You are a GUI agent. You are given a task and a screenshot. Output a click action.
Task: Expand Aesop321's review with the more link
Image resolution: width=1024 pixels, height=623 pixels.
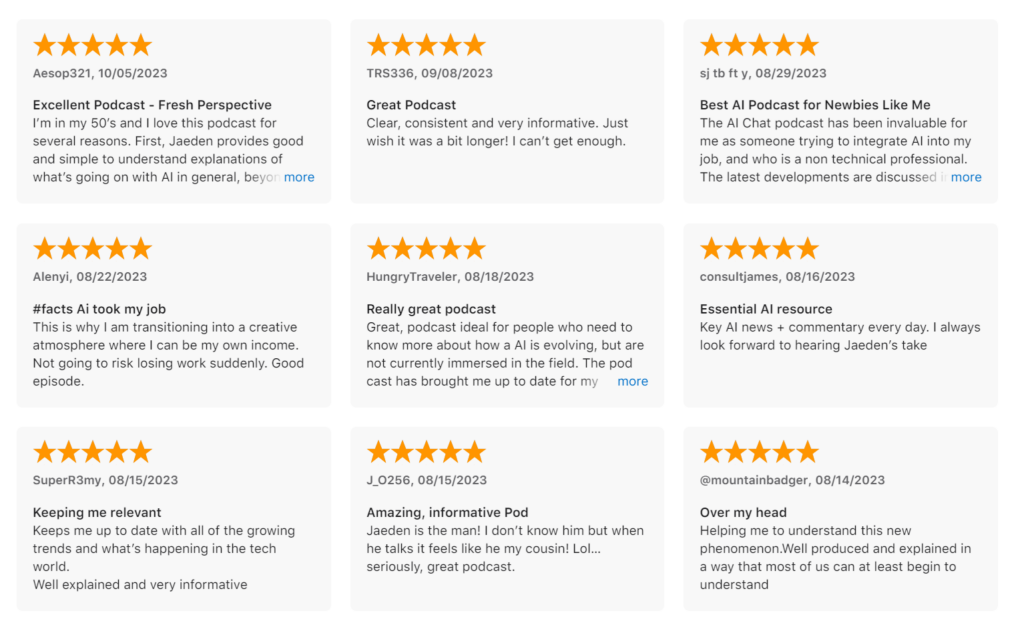(x=299, y=177)
